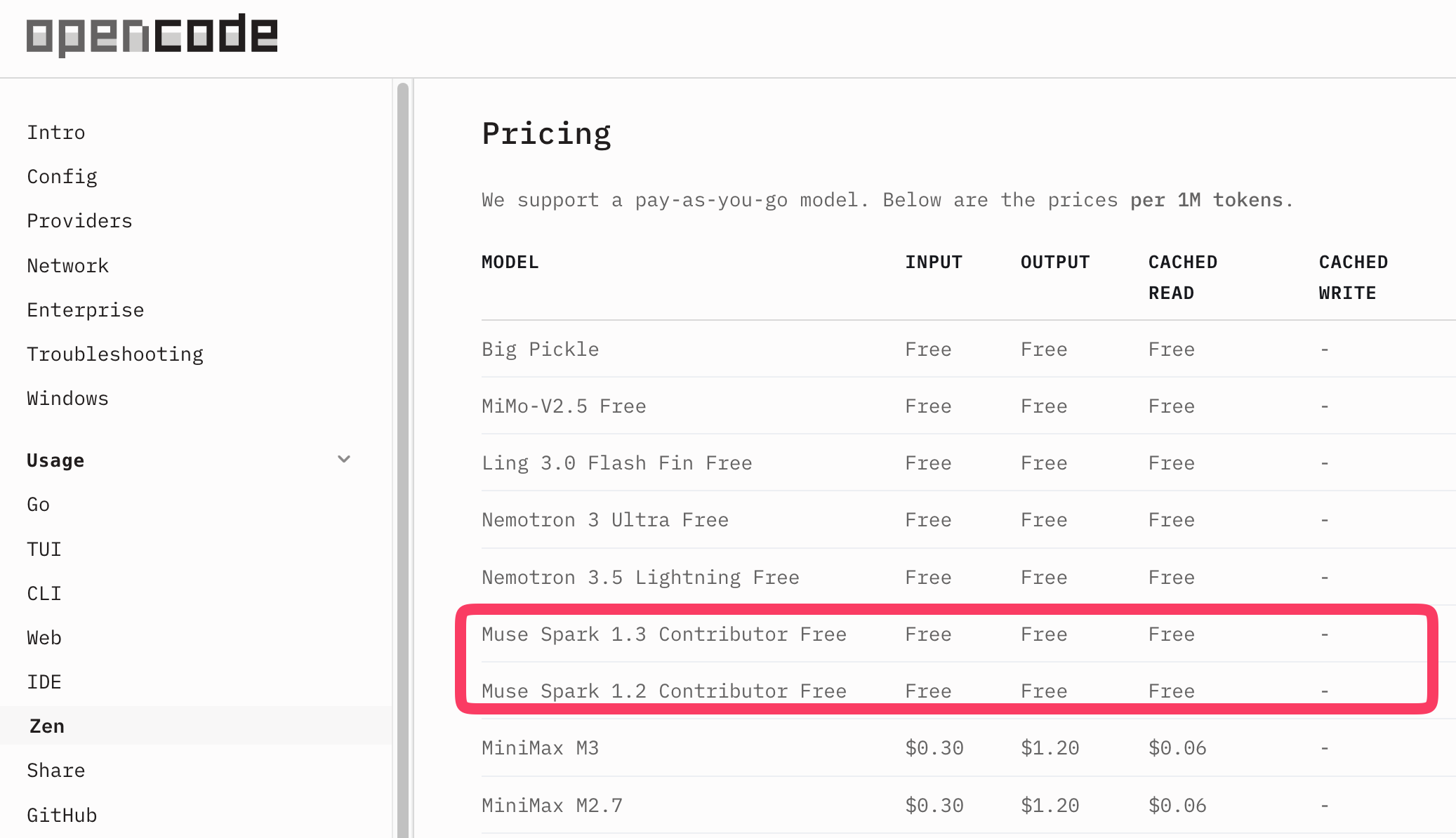Click 'Nemotron 3 Ultra Free' model name

tap(605, 519)
